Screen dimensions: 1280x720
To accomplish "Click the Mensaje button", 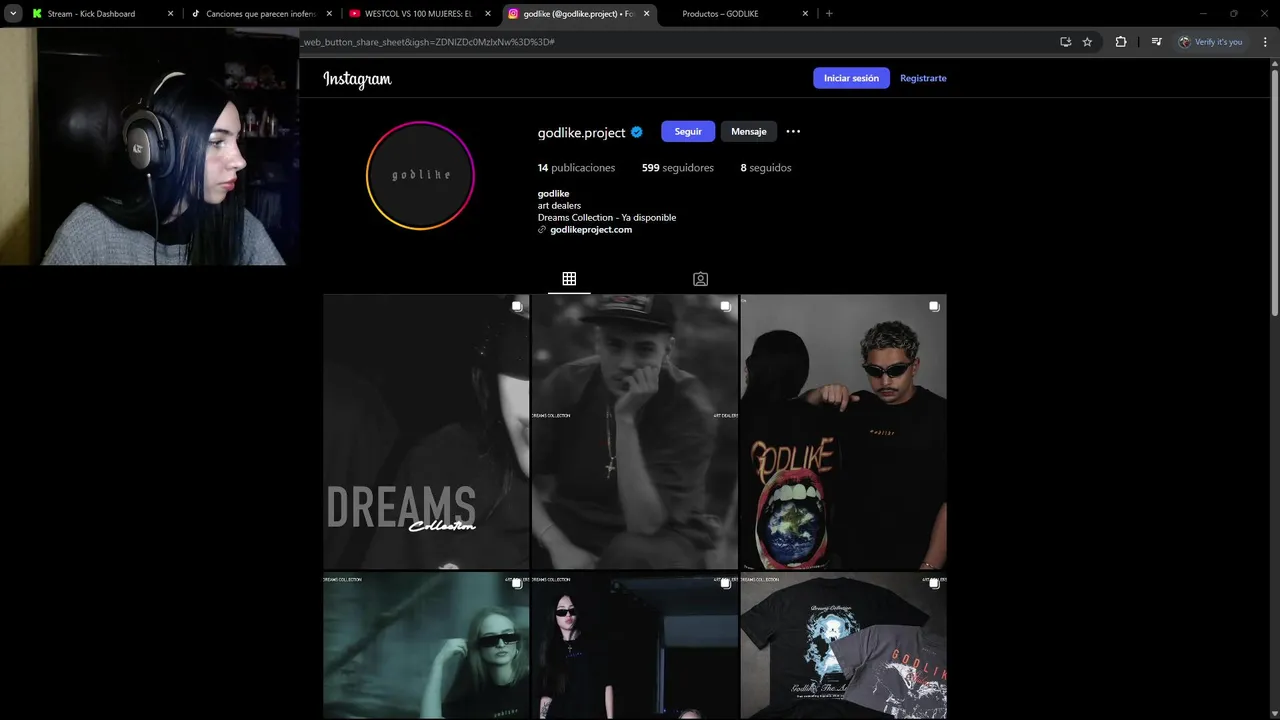I will click(748, 132).
